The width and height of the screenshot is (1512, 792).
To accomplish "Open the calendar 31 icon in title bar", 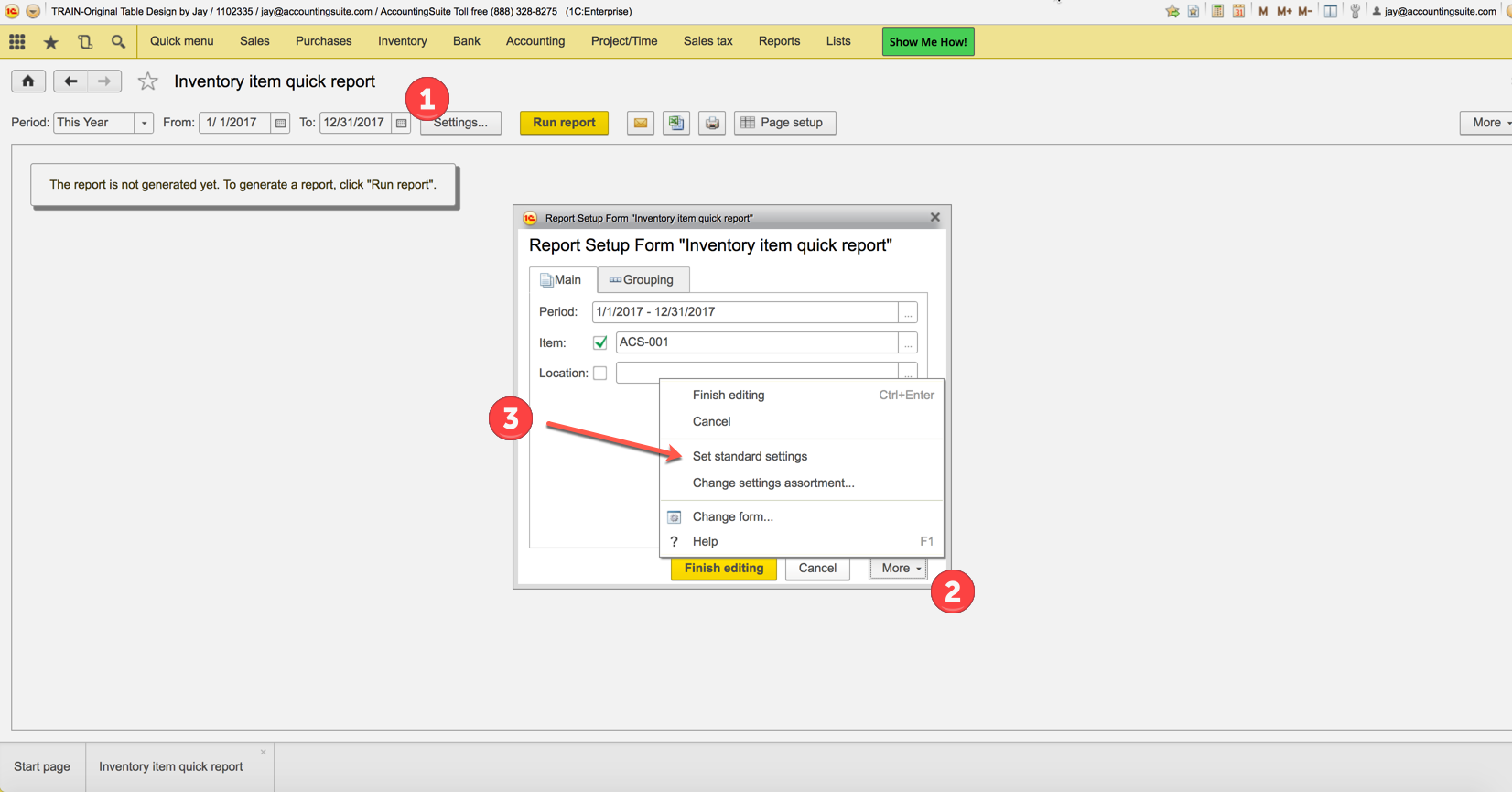I will pyautogui.click(x=1238, y=11).
